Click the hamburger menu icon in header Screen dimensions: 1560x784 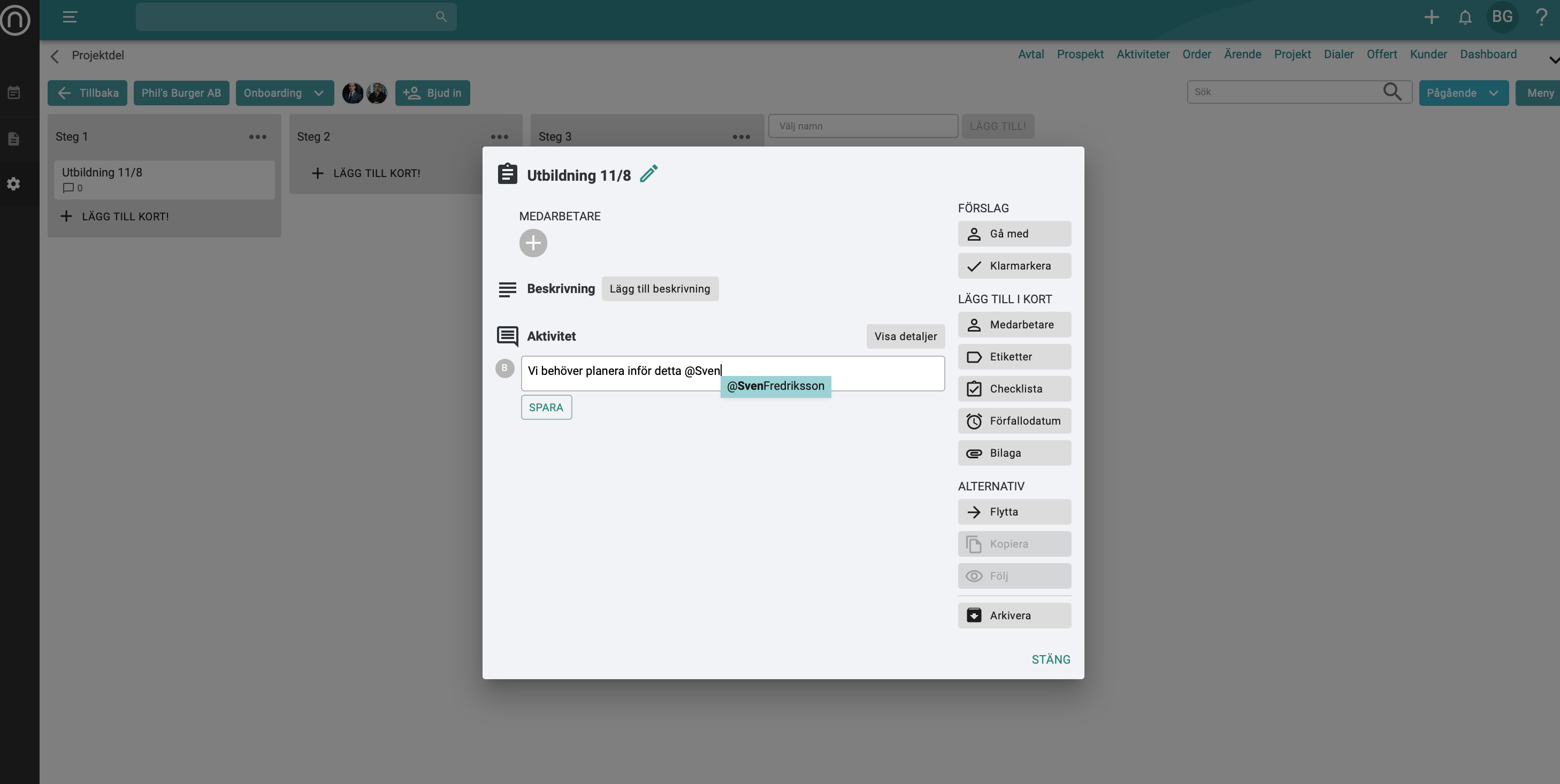point(70,17)
